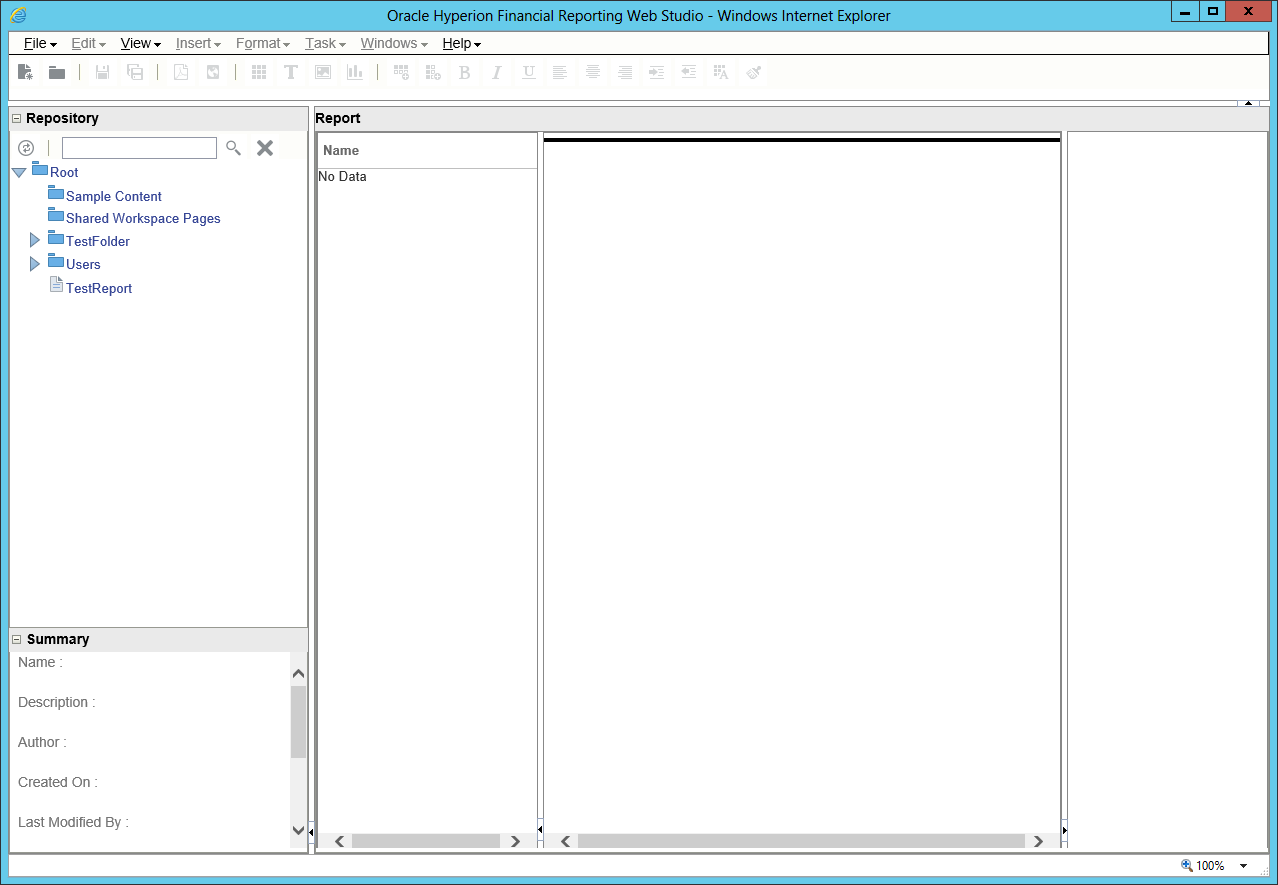Click the Name pane scroll-right arrow
Viewport: 1278px width, 885px height.
click(515, 841)
